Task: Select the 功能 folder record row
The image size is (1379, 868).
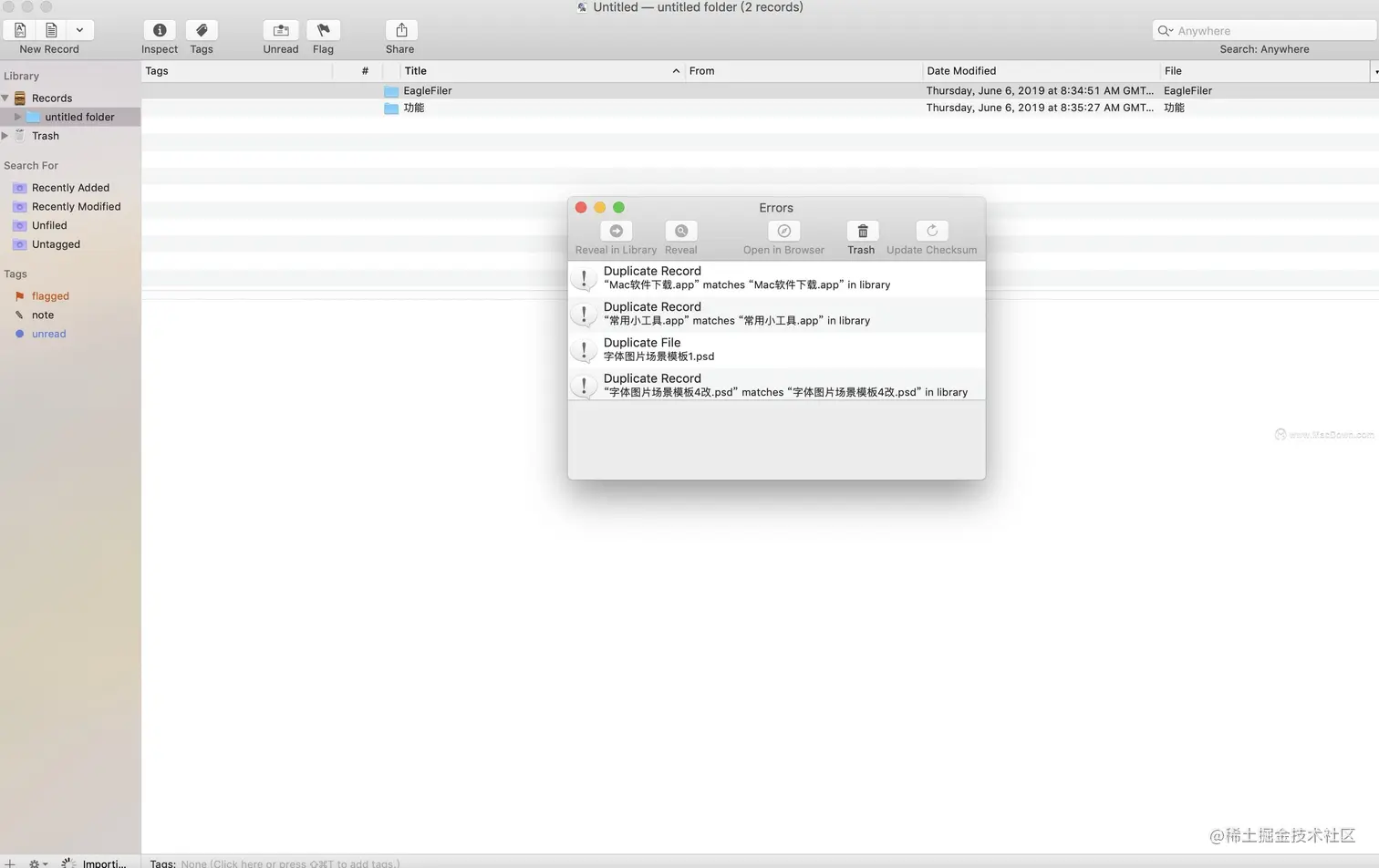Action: point(760,108)
